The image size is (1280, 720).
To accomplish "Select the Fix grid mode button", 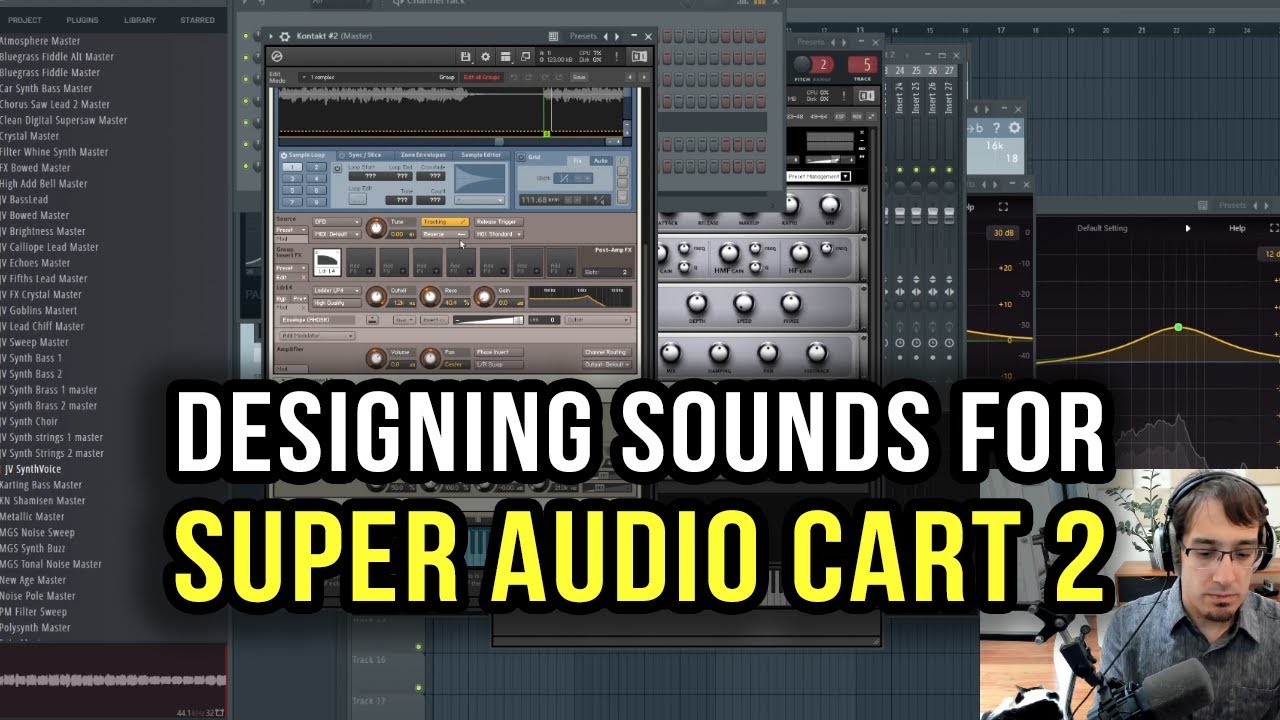I will point(577,161).
